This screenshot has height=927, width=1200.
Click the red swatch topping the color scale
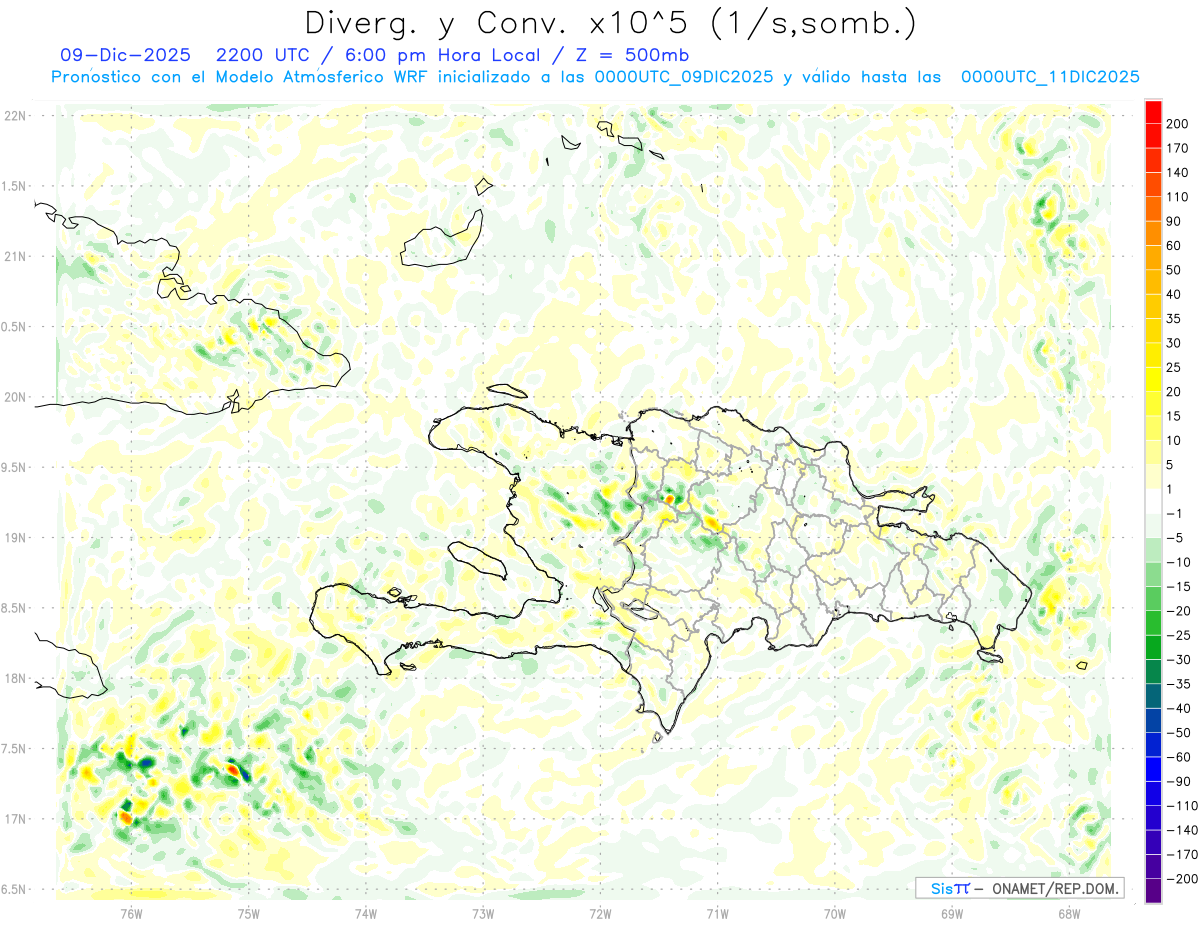point(1153,112)
